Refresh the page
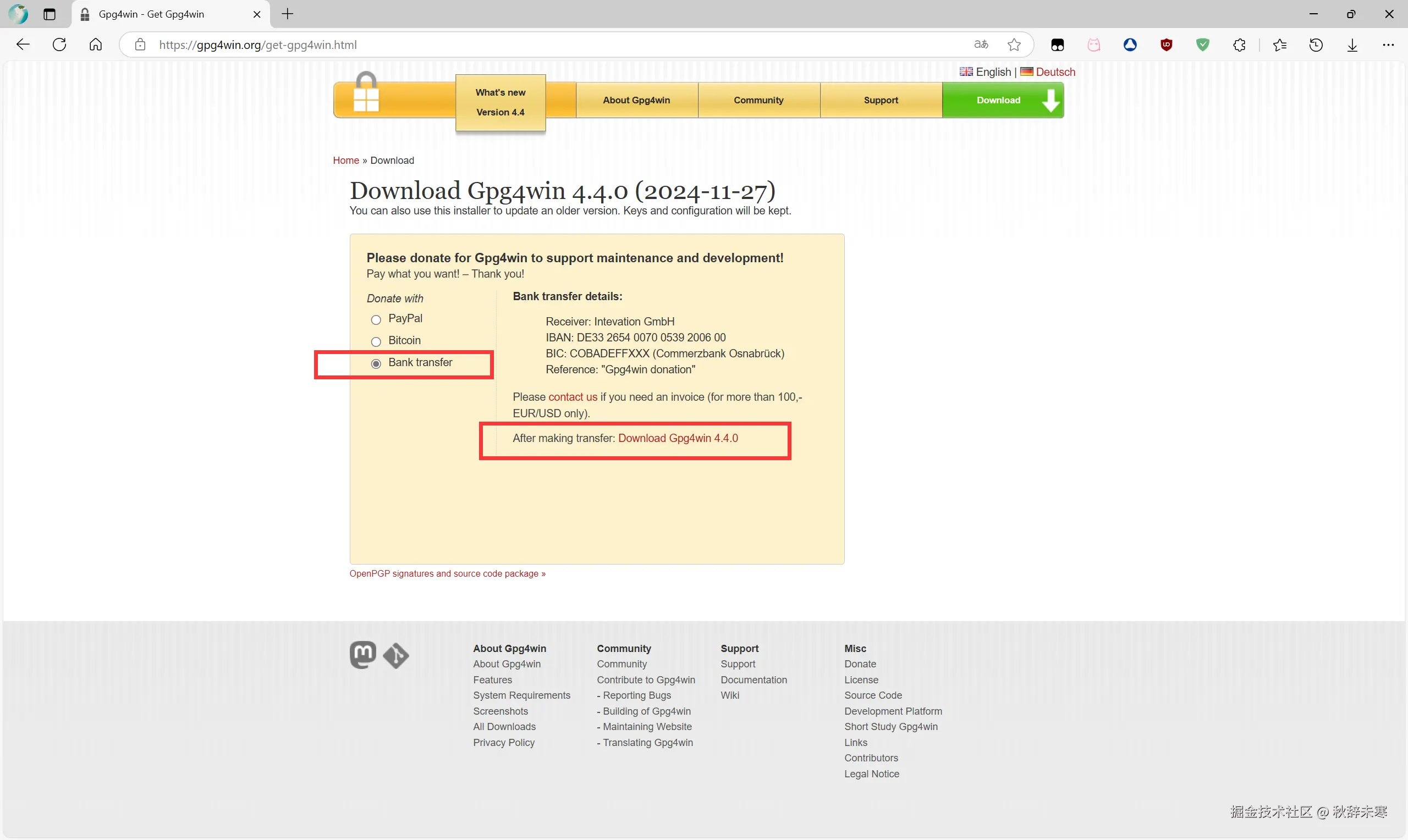1408x840 pixels. point(59,45)
